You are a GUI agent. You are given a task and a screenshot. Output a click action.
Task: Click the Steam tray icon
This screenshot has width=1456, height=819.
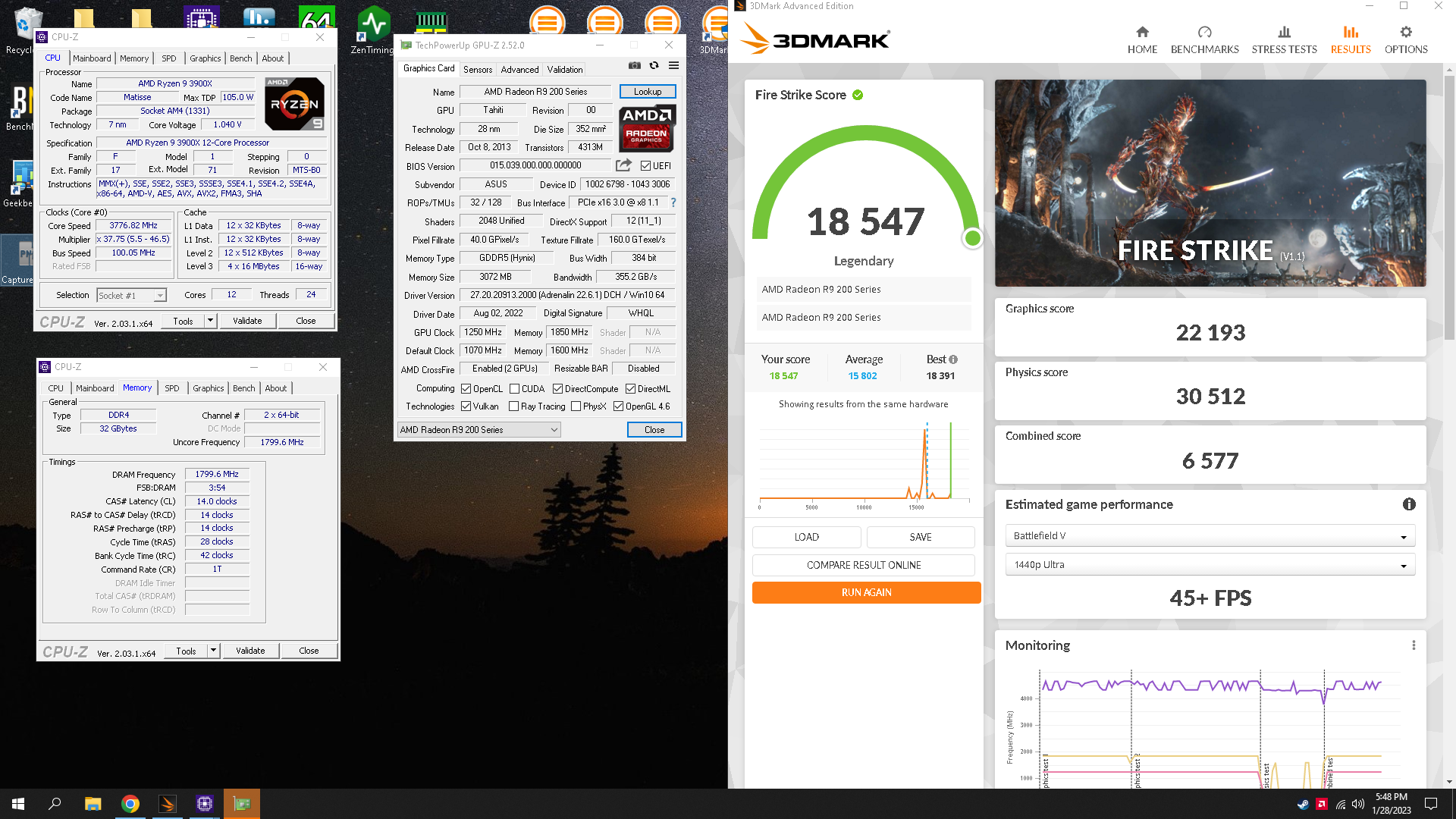[1303, 804]
